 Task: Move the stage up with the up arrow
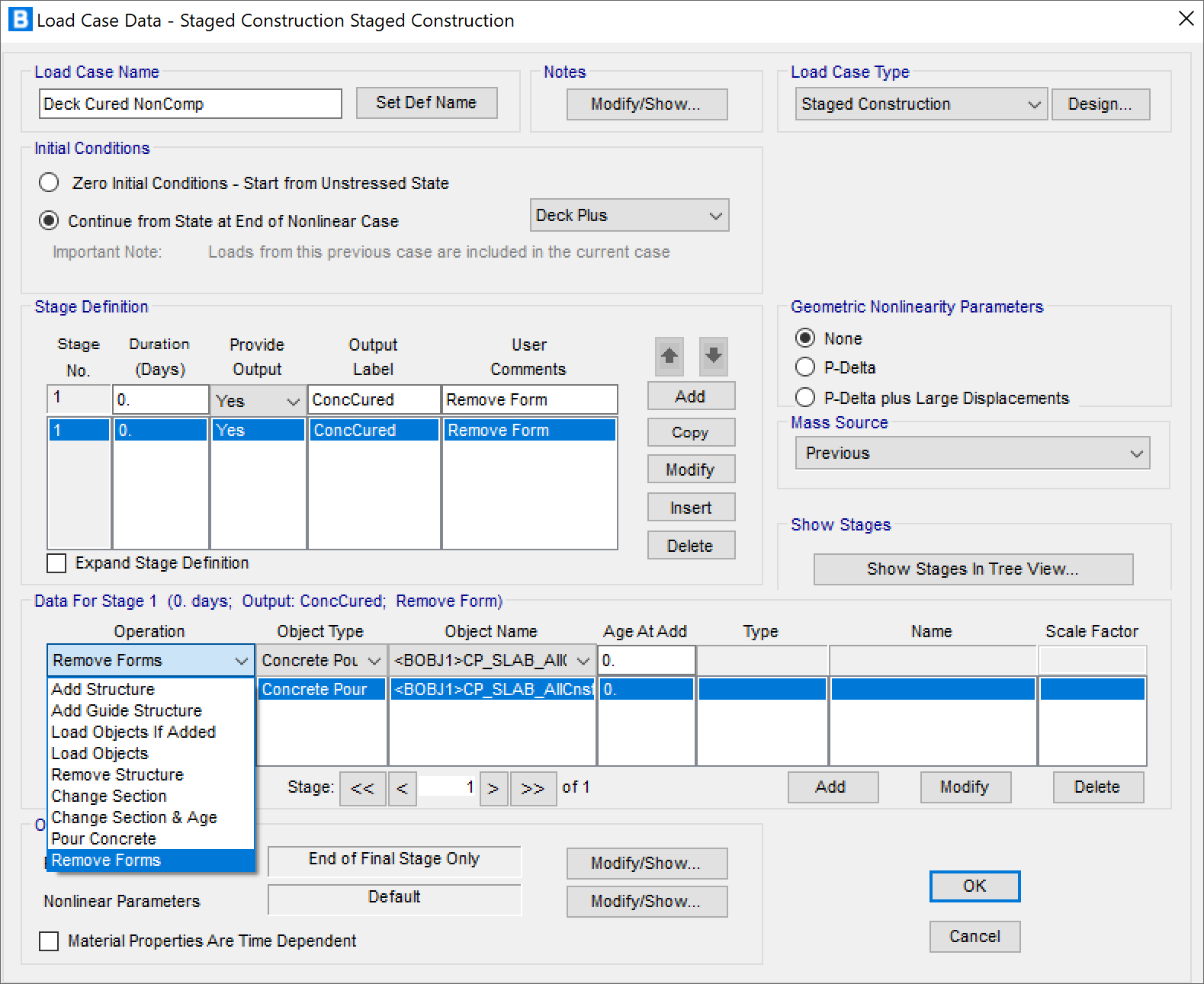669,356
